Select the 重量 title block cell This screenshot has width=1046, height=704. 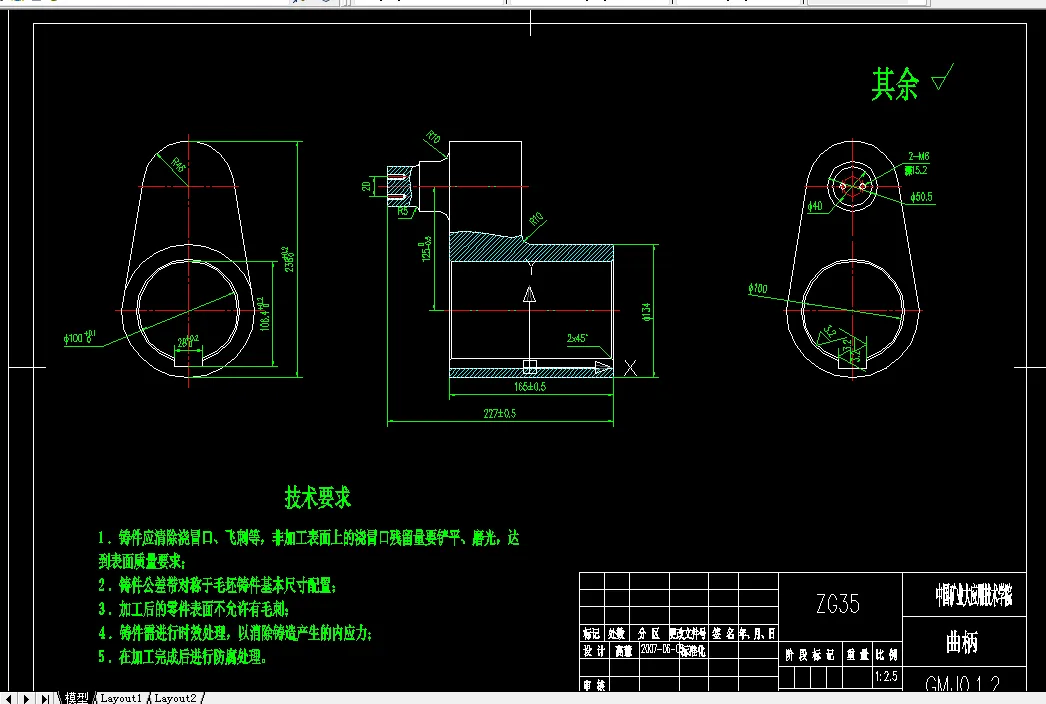pyautogui.click(x=858, y=655)
